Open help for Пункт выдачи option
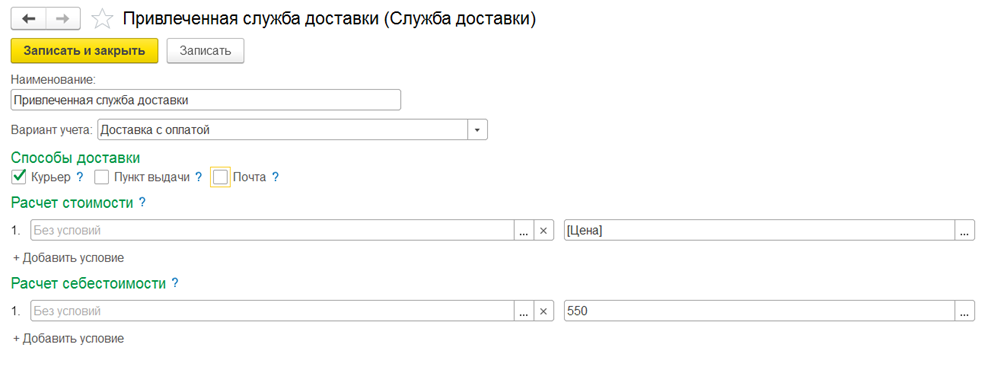Viewport: 1004px width, 370px height. point(198,177)
